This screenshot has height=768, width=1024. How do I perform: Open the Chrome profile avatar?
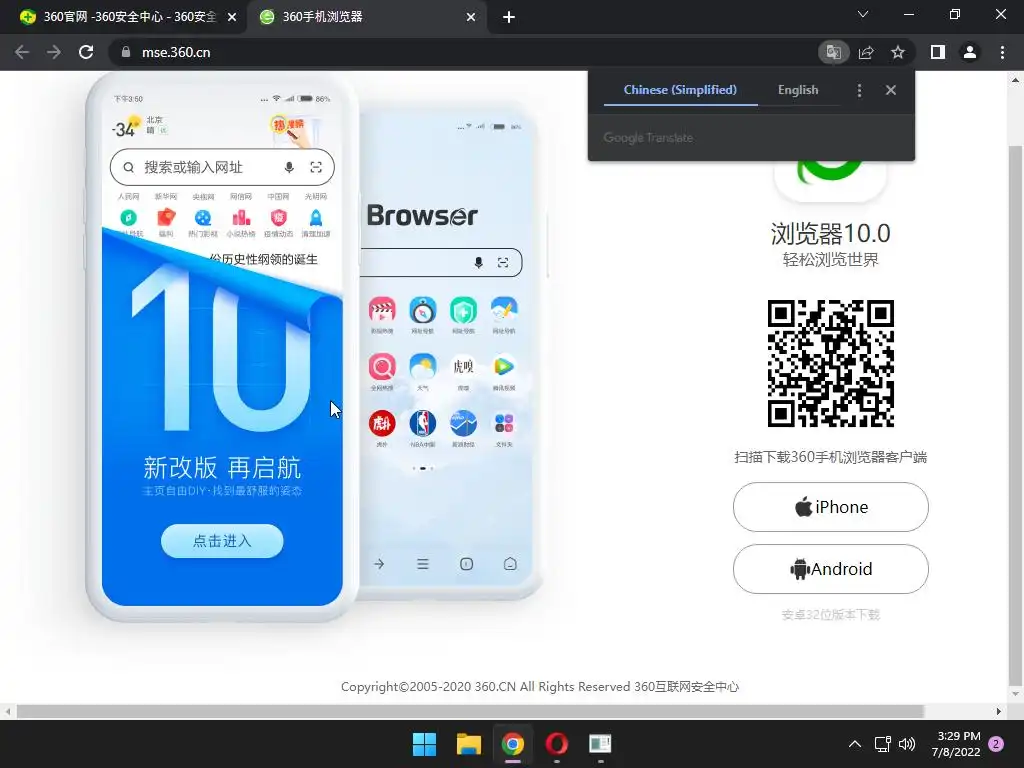(970, 52)
